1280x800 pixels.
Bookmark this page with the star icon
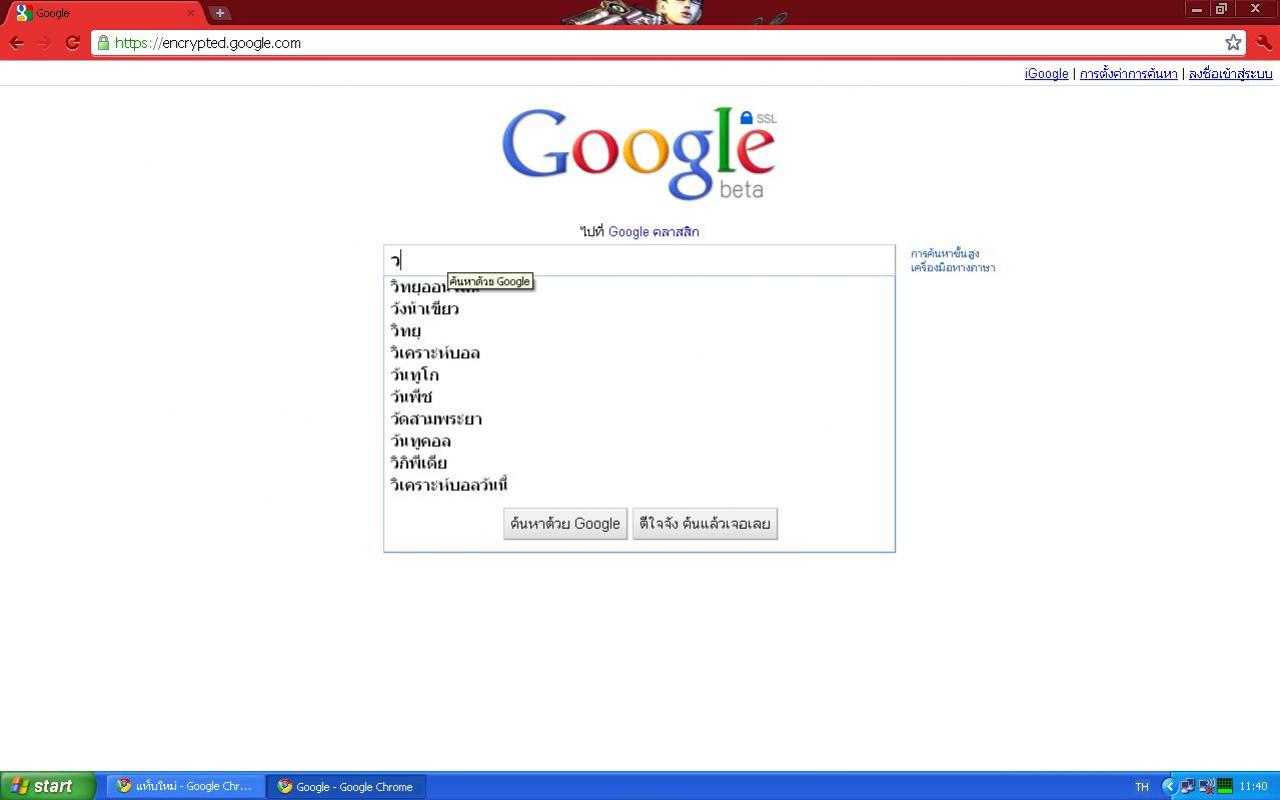1233,42
